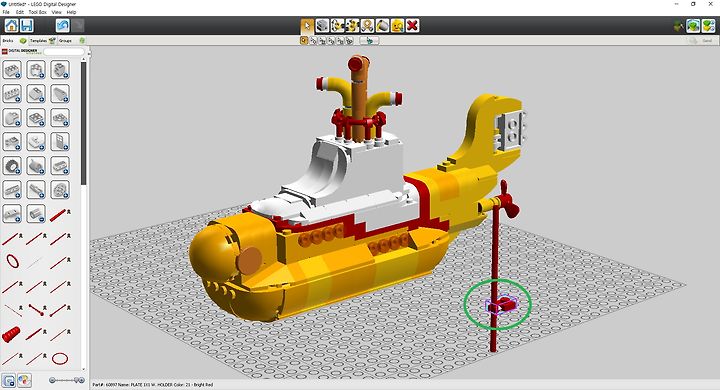Screen dimensions: 720x390
Task: Switch to the Groups tab
Action: [71, 40]
